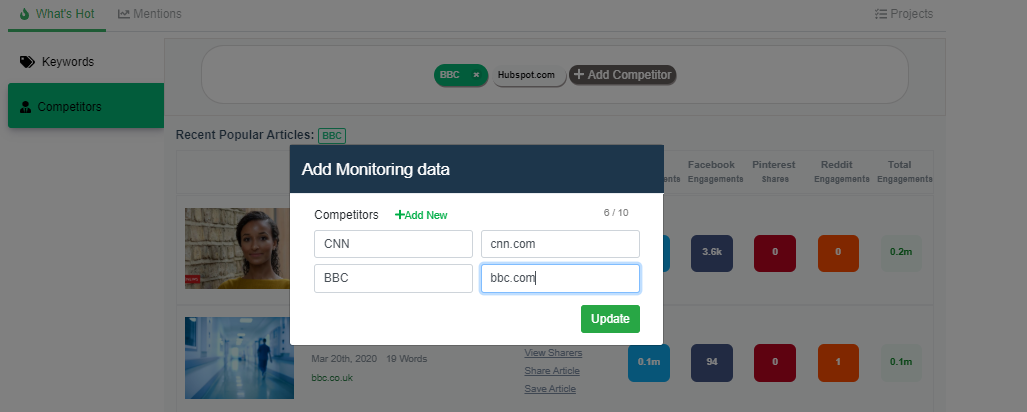Open the woman portrait article thumbnail
1027x412 pixels.
(x=237, y=248)
